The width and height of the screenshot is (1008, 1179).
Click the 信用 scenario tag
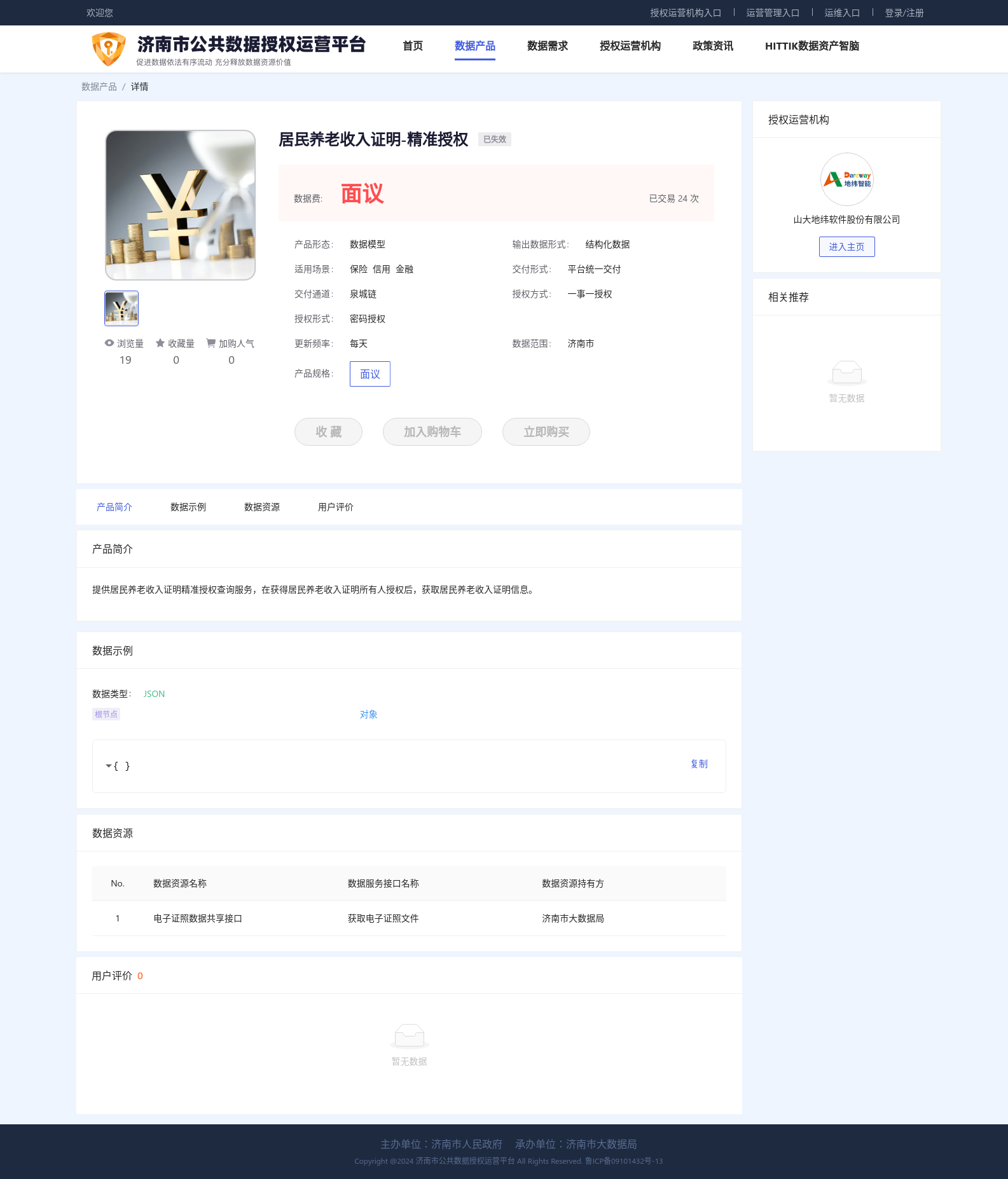coord(382,269)
